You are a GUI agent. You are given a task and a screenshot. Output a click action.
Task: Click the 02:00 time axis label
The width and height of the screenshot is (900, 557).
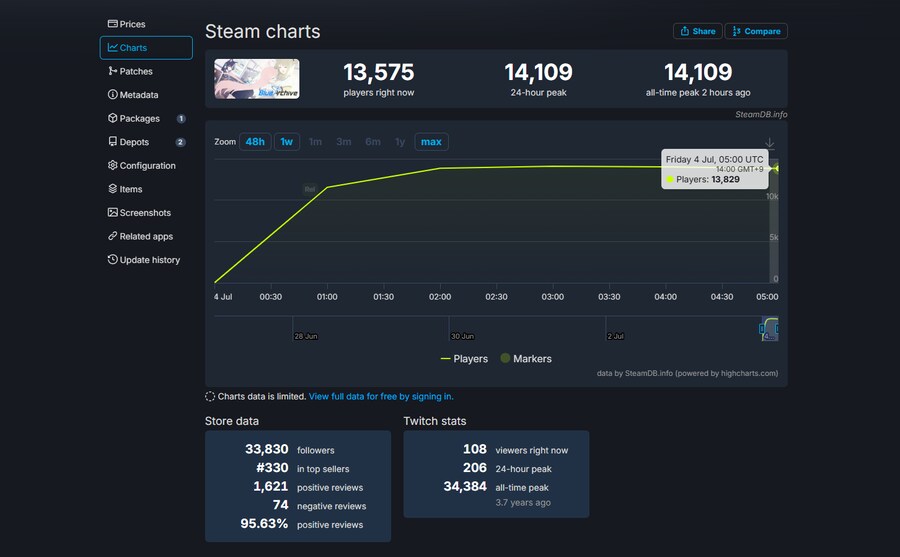[440, 297]
